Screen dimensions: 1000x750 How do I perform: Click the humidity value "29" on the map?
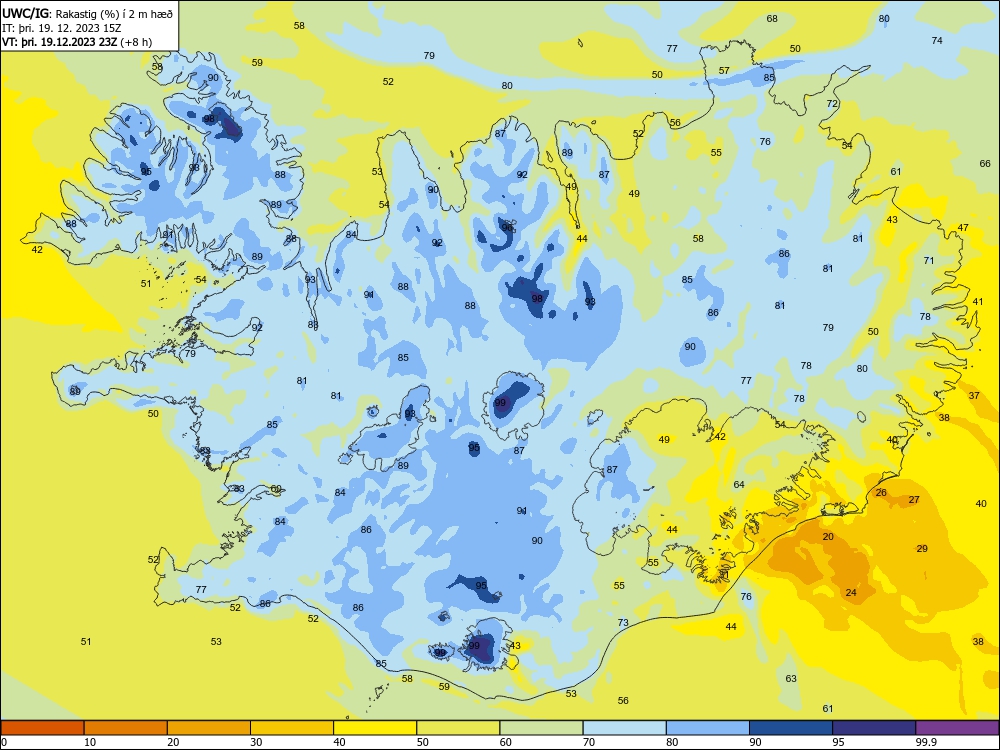point(922,548)
